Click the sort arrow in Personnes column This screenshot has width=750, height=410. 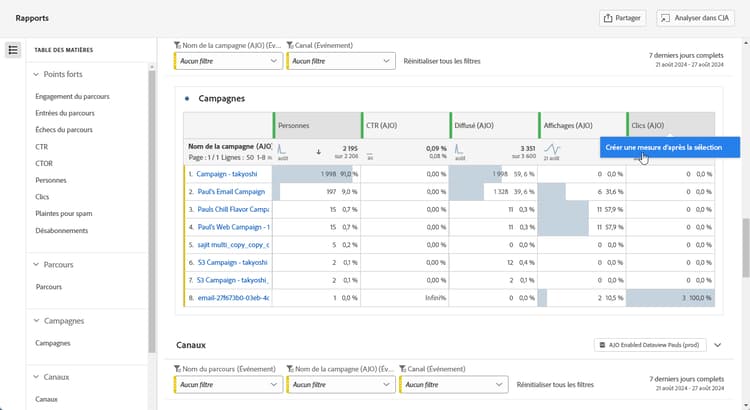point(318,153)
